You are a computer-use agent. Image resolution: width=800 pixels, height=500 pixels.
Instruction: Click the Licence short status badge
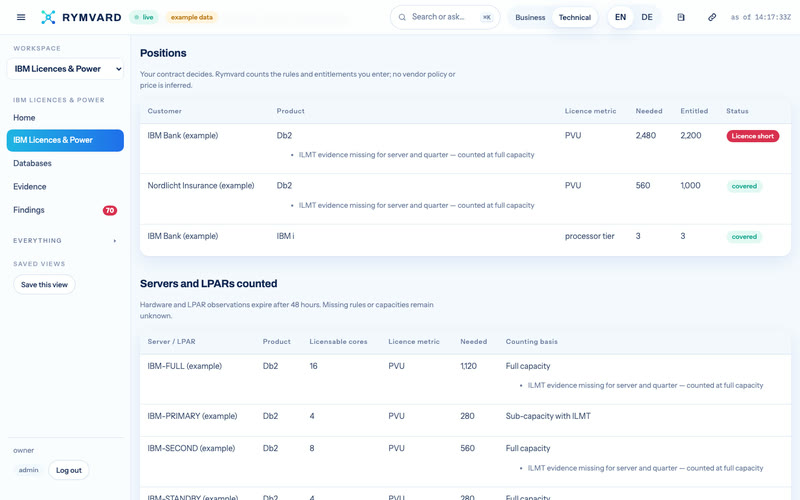tap(753, 136)
